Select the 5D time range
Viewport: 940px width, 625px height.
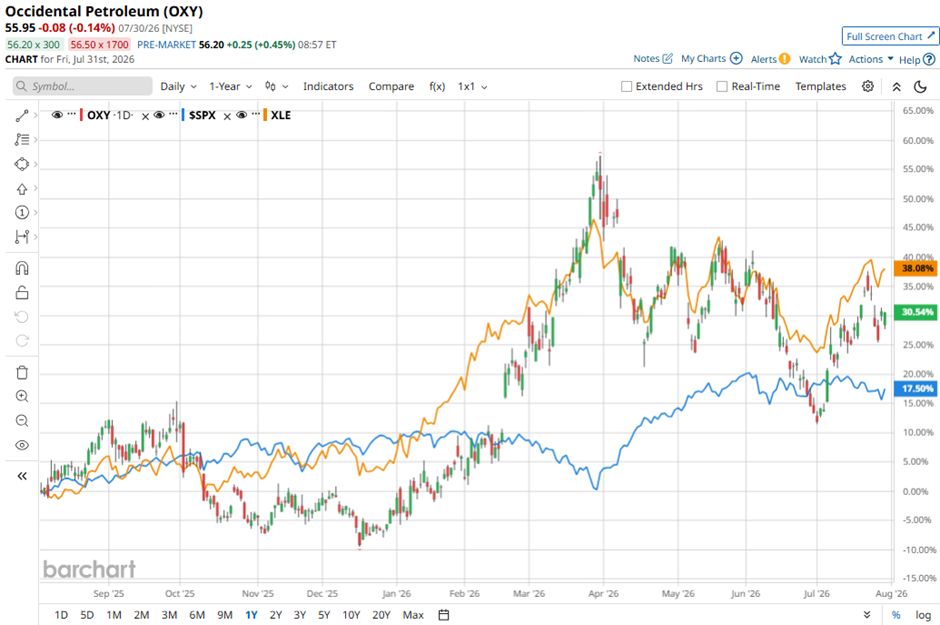(87, 615)
